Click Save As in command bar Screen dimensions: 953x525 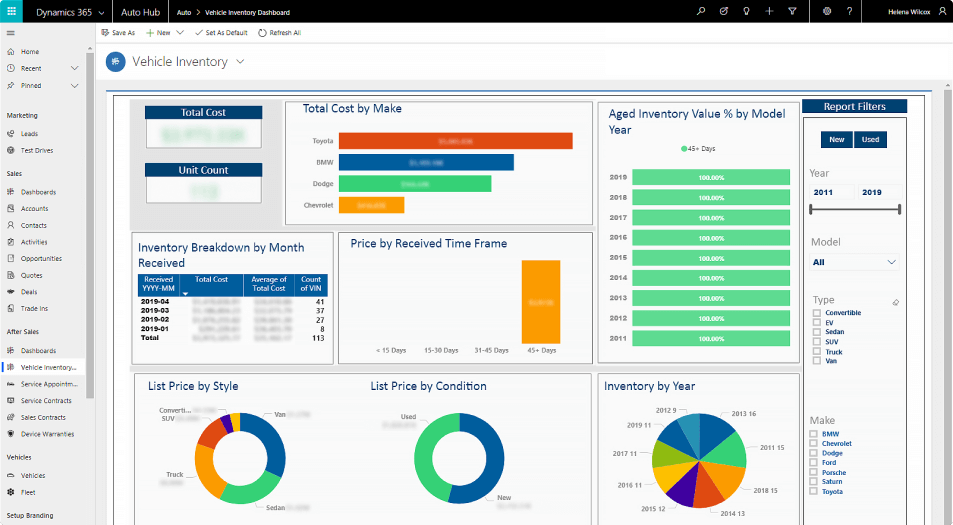coord(118,33)
